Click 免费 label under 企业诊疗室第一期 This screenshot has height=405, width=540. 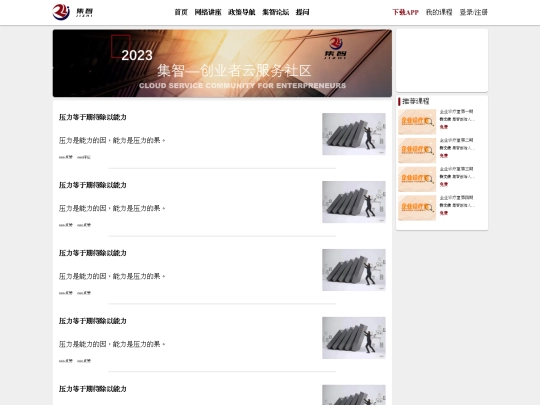(x=444, y=127)
